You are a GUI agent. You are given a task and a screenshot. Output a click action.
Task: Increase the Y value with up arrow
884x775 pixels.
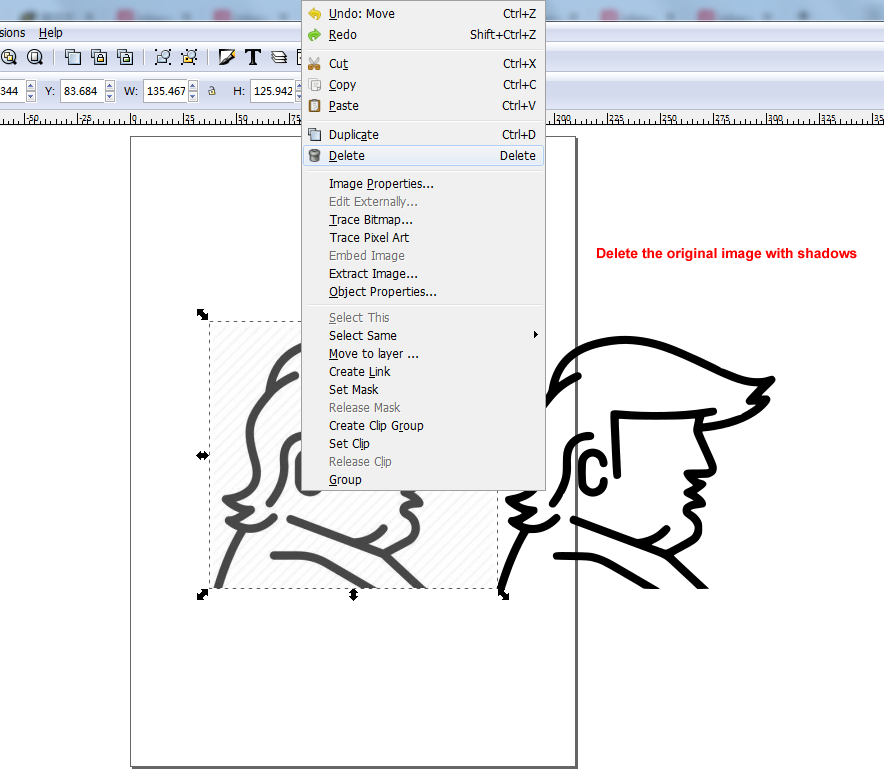point(109,87)
